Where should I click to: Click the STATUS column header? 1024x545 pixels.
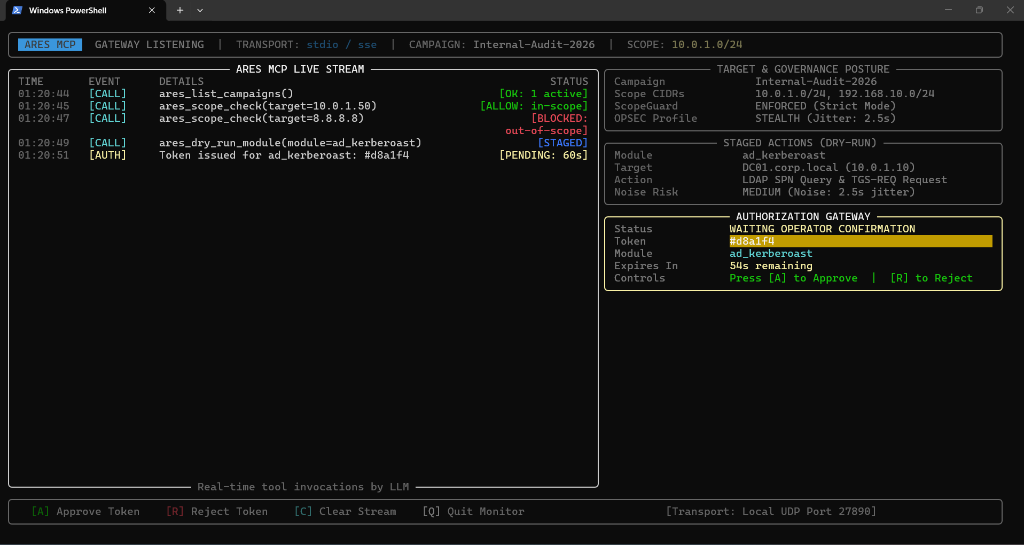coord(569,82)
